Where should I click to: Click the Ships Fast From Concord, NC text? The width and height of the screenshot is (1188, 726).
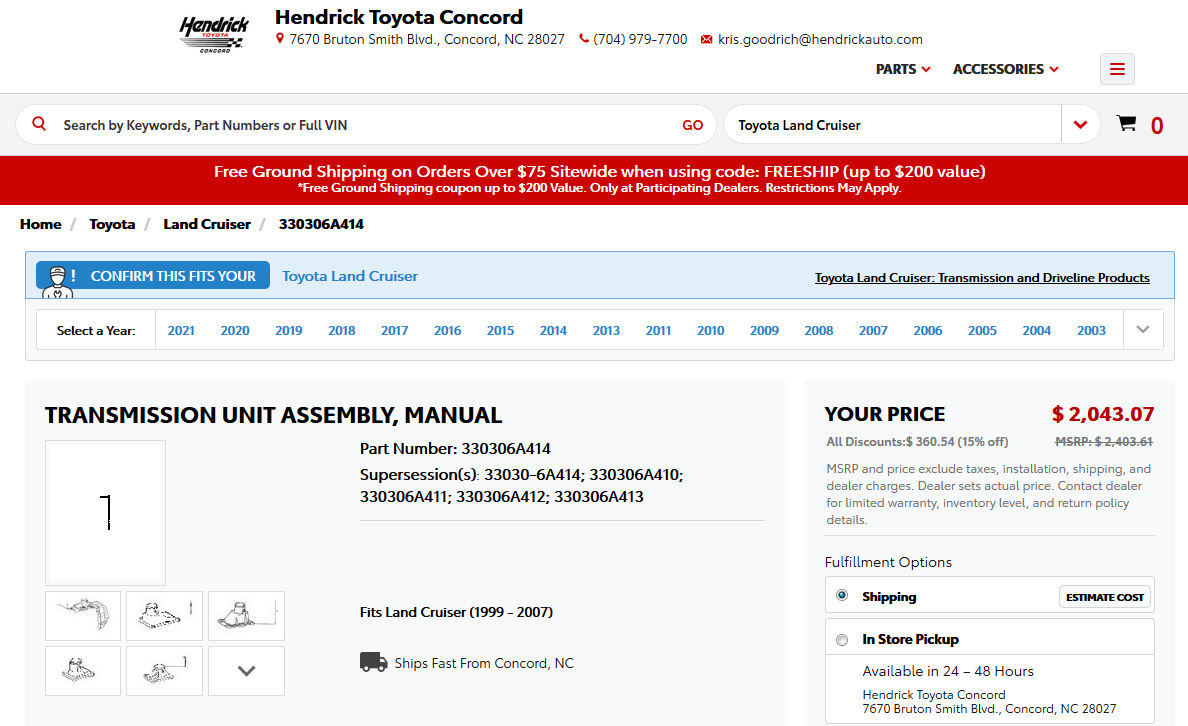click(484, 663)
